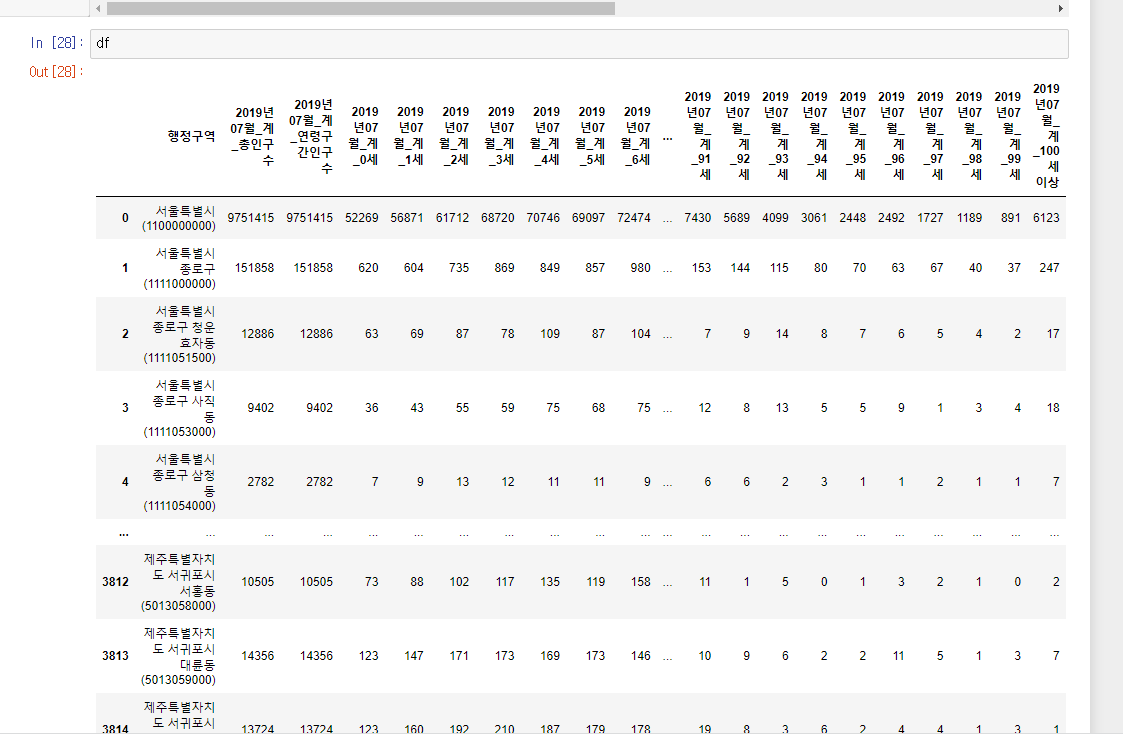The image size is (1123, 740).
Task: Click the 104 cell in row 2
Action: click(x=640, y=334)
